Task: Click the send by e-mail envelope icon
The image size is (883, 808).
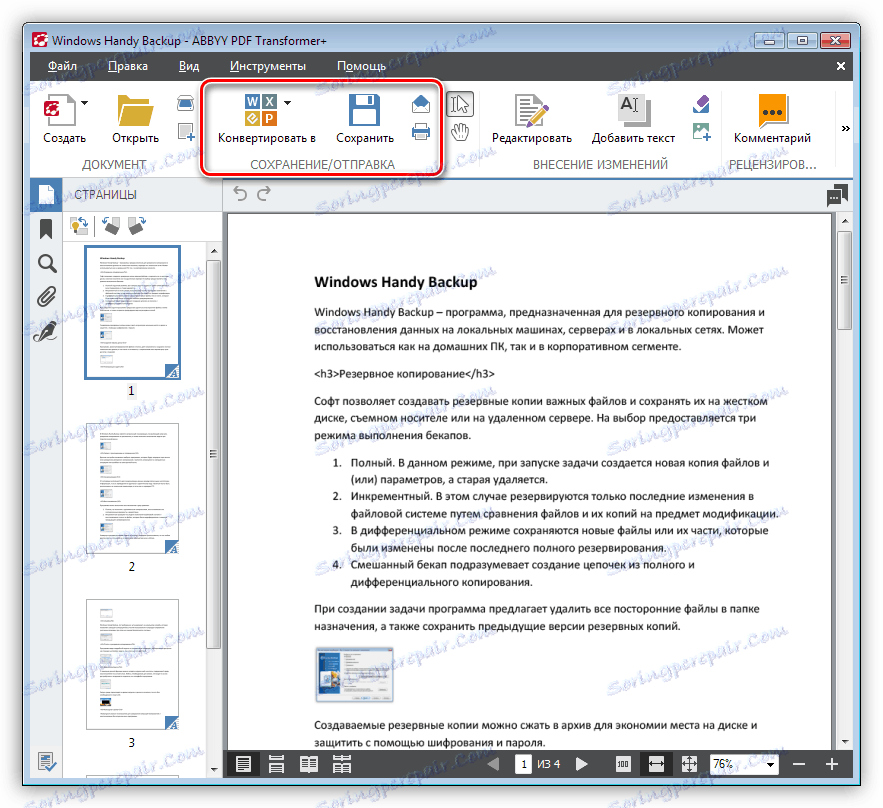Action: (421, 104)
